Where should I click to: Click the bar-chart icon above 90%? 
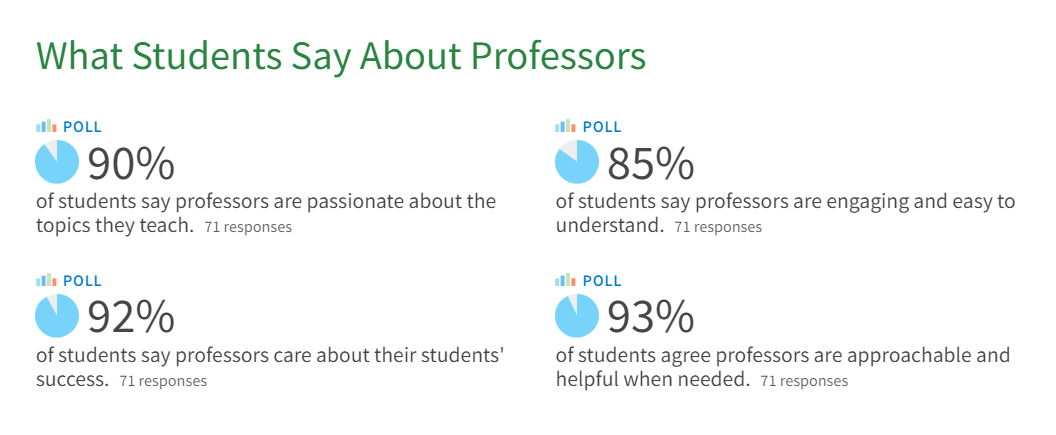click(x=46, y=126)
